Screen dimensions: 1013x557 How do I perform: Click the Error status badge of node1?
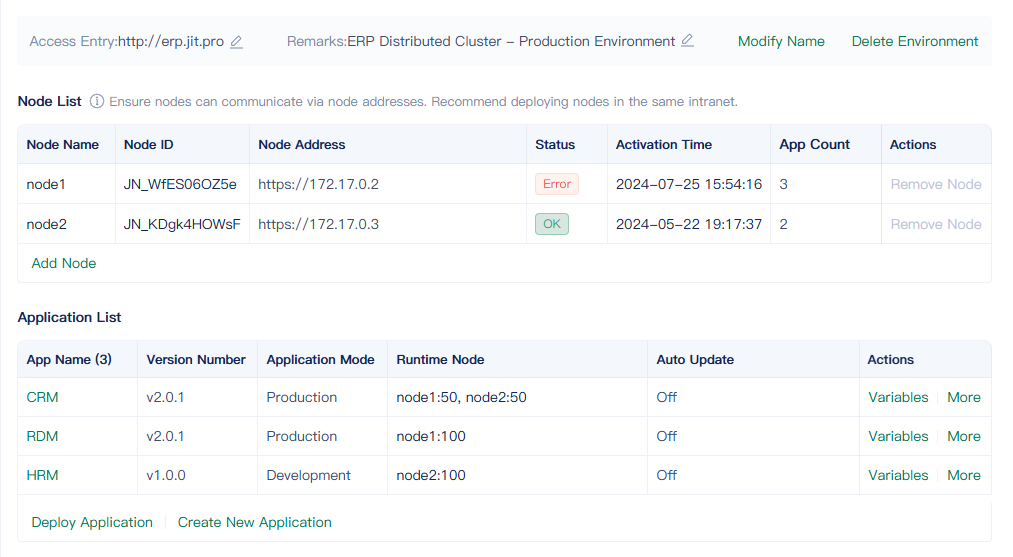(556, 184)
